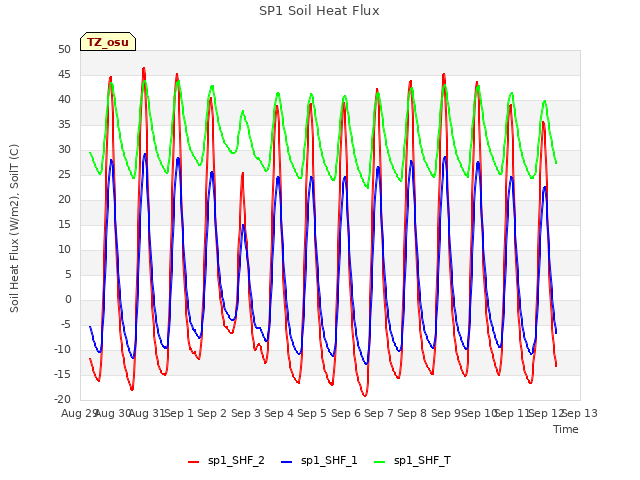Select the sp1_SHF_2 legend entry

[226, 461]
